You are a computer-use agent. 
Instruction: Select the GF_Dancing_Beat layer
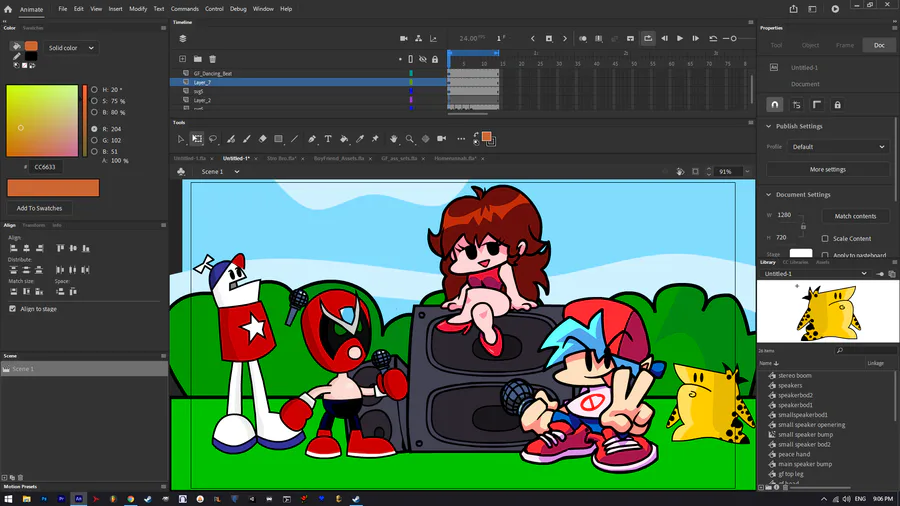coord(212,73)
